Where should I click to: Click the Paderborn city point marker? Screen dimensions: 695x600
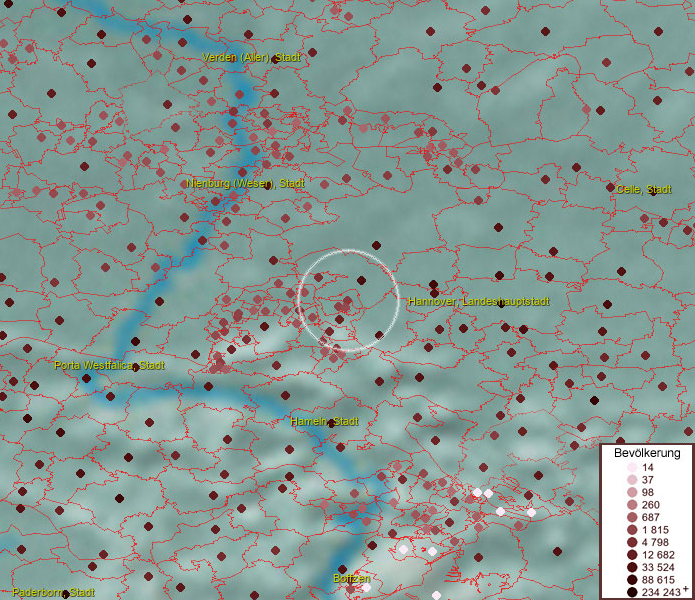66,593
